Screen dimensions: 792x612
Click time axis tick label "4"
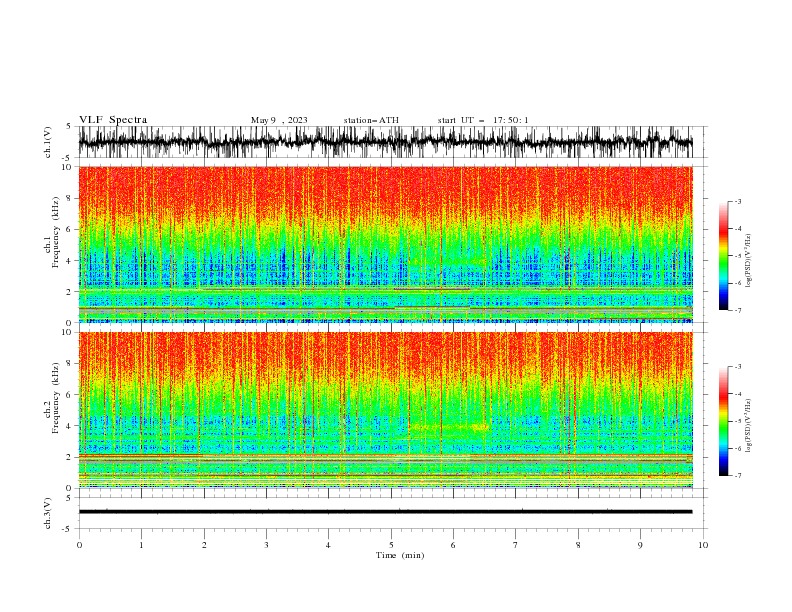coord(328,545)
